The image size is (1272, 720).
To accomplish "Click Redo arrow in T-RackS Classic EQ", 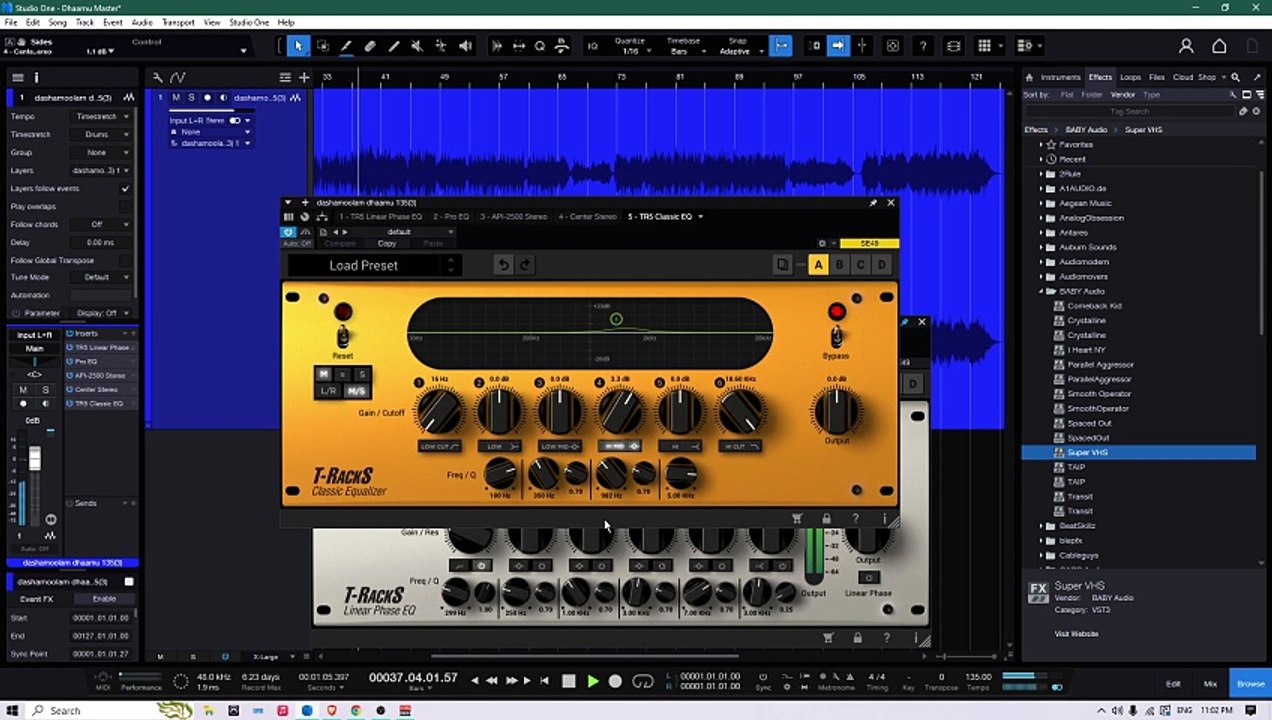I will tap(524, 265).
